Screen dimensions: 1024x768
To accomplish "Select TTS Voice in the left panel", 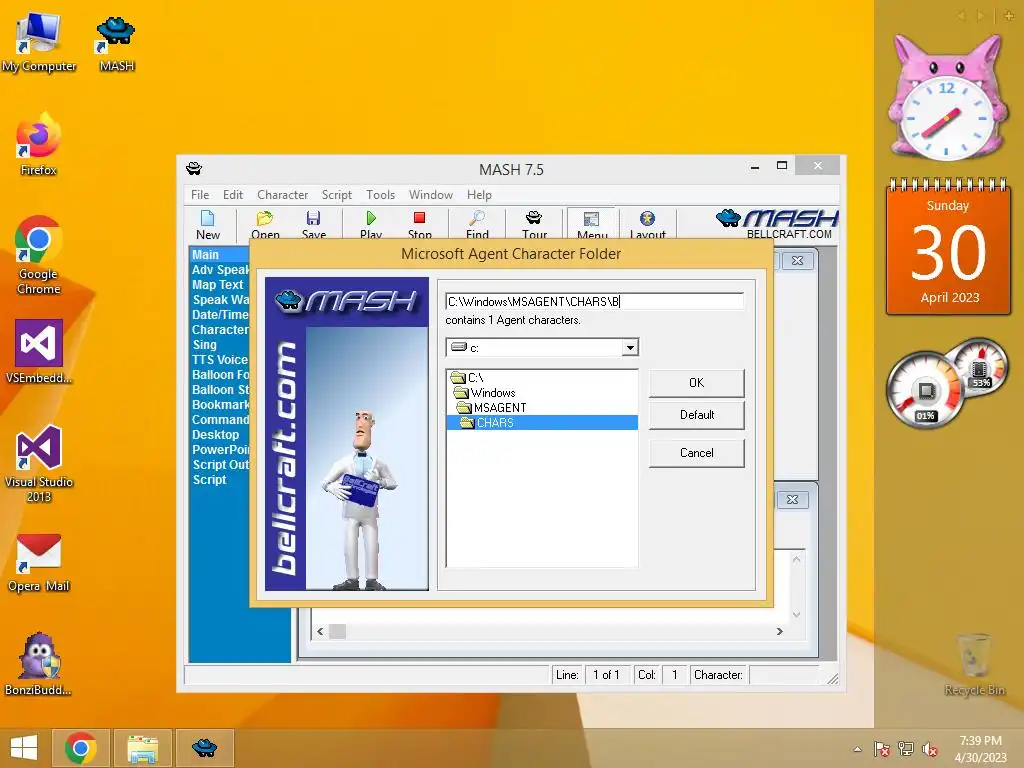I will [x=219, y=360].
